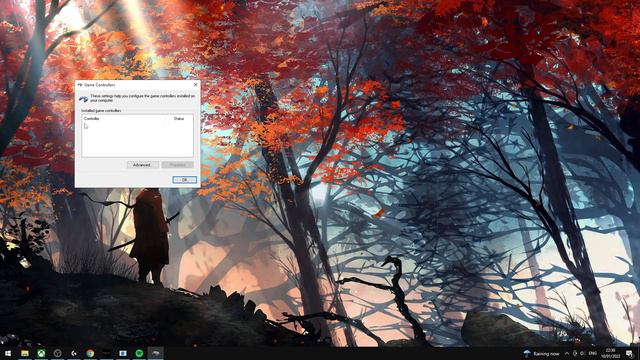The width and height of the screenshot is (640, 360).
Task: Open the blue window app on the taskbar
Action: (123, 353)
